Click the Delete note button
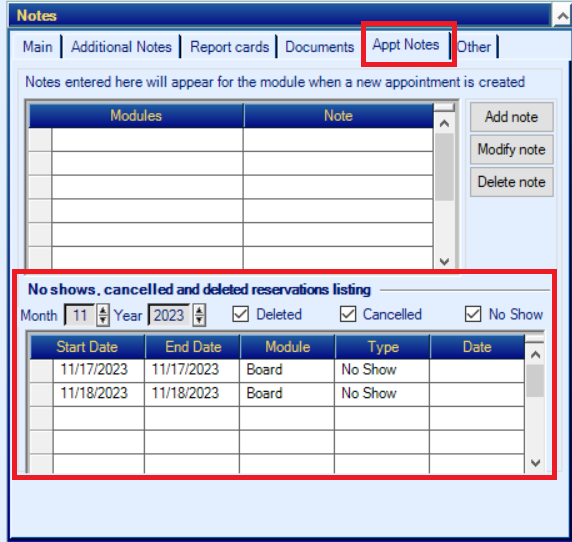The width and height of the screenshot is (572, 542). 511,182
